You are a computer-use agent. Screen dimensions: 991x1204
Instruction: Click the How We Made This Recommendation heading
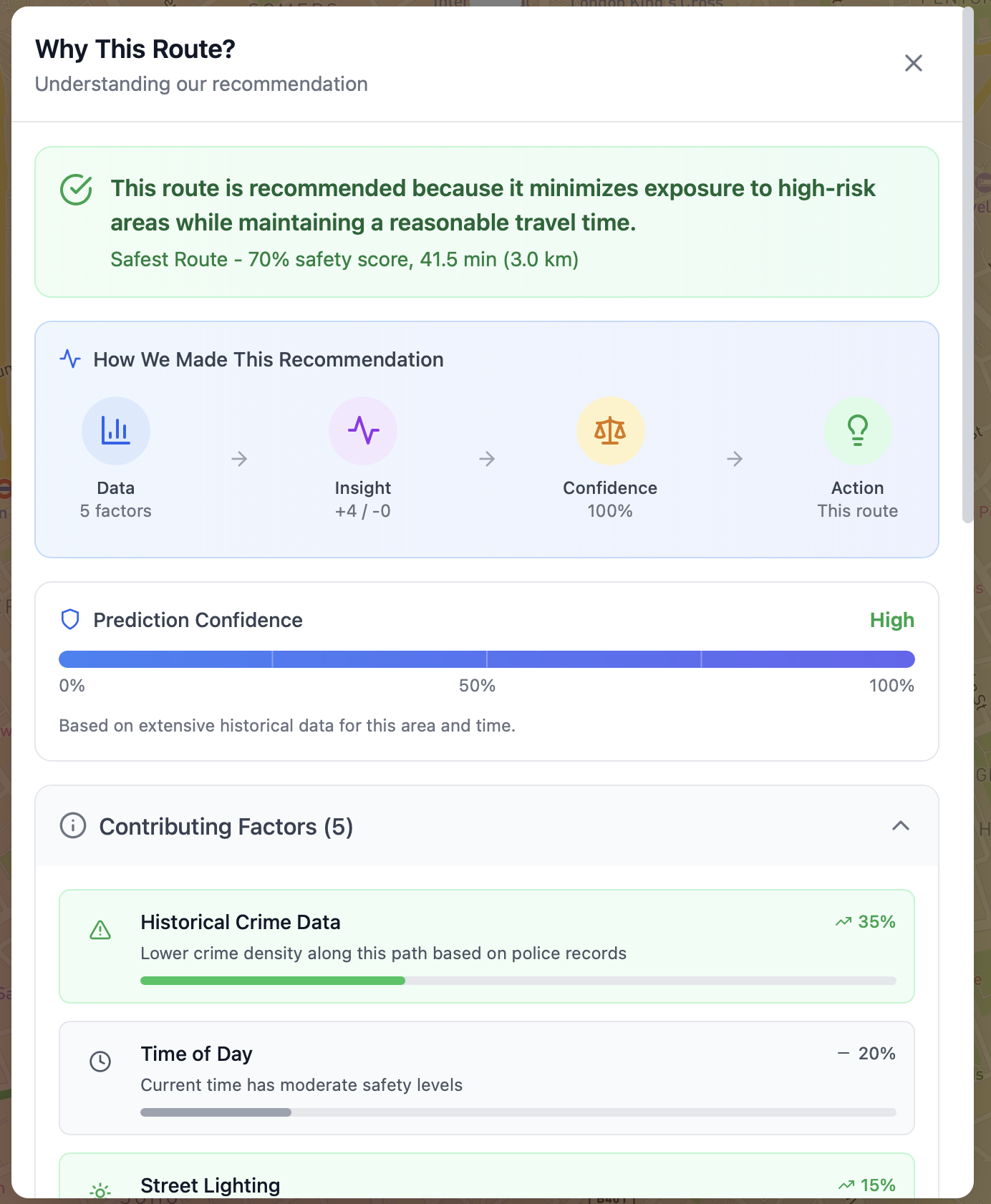269,359
